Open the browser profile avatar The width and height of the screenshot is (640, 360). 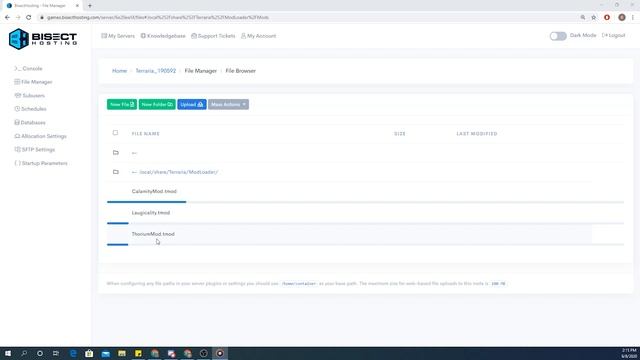(622, 18)
